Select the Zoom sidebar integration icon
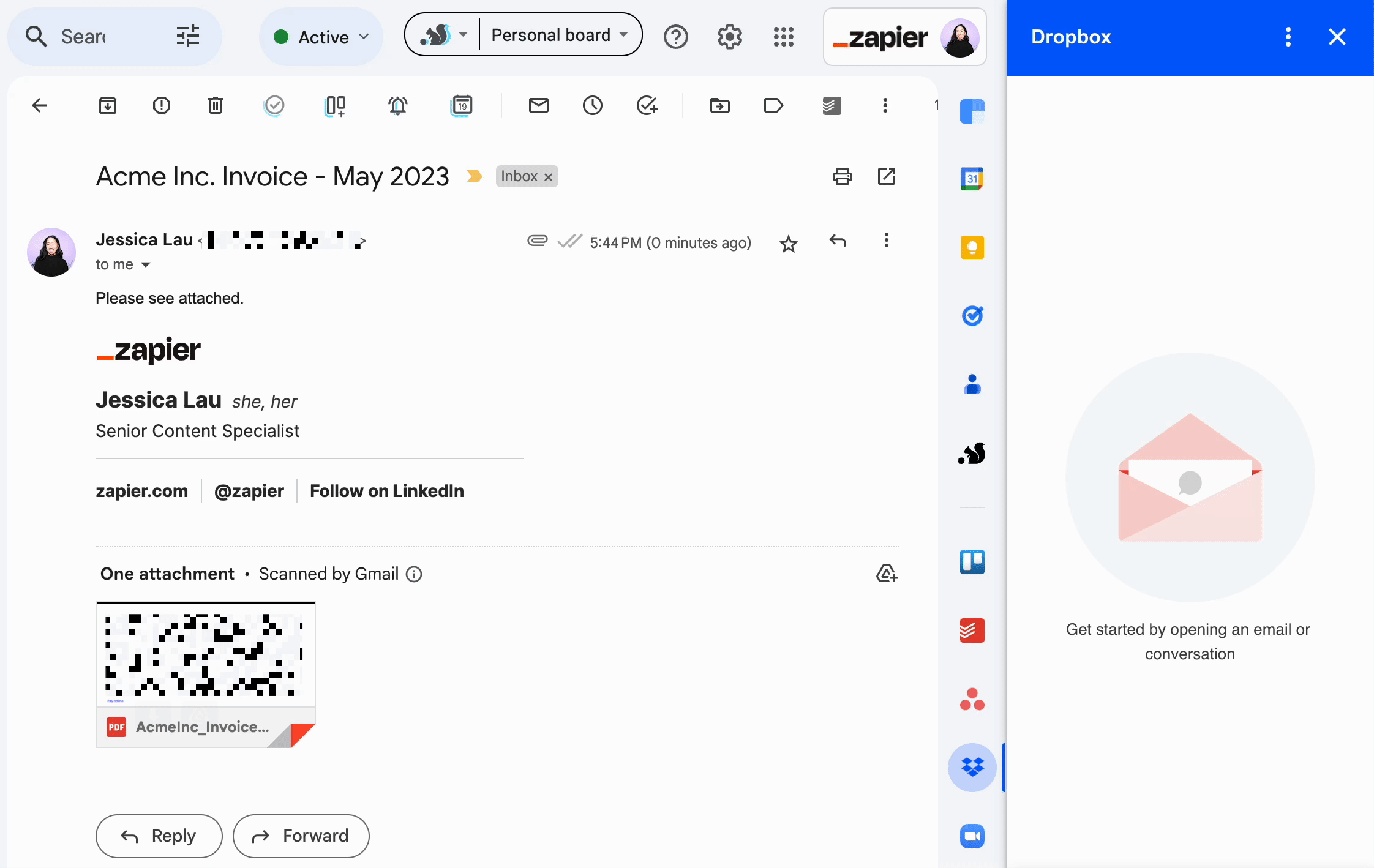 pos(971,836)
